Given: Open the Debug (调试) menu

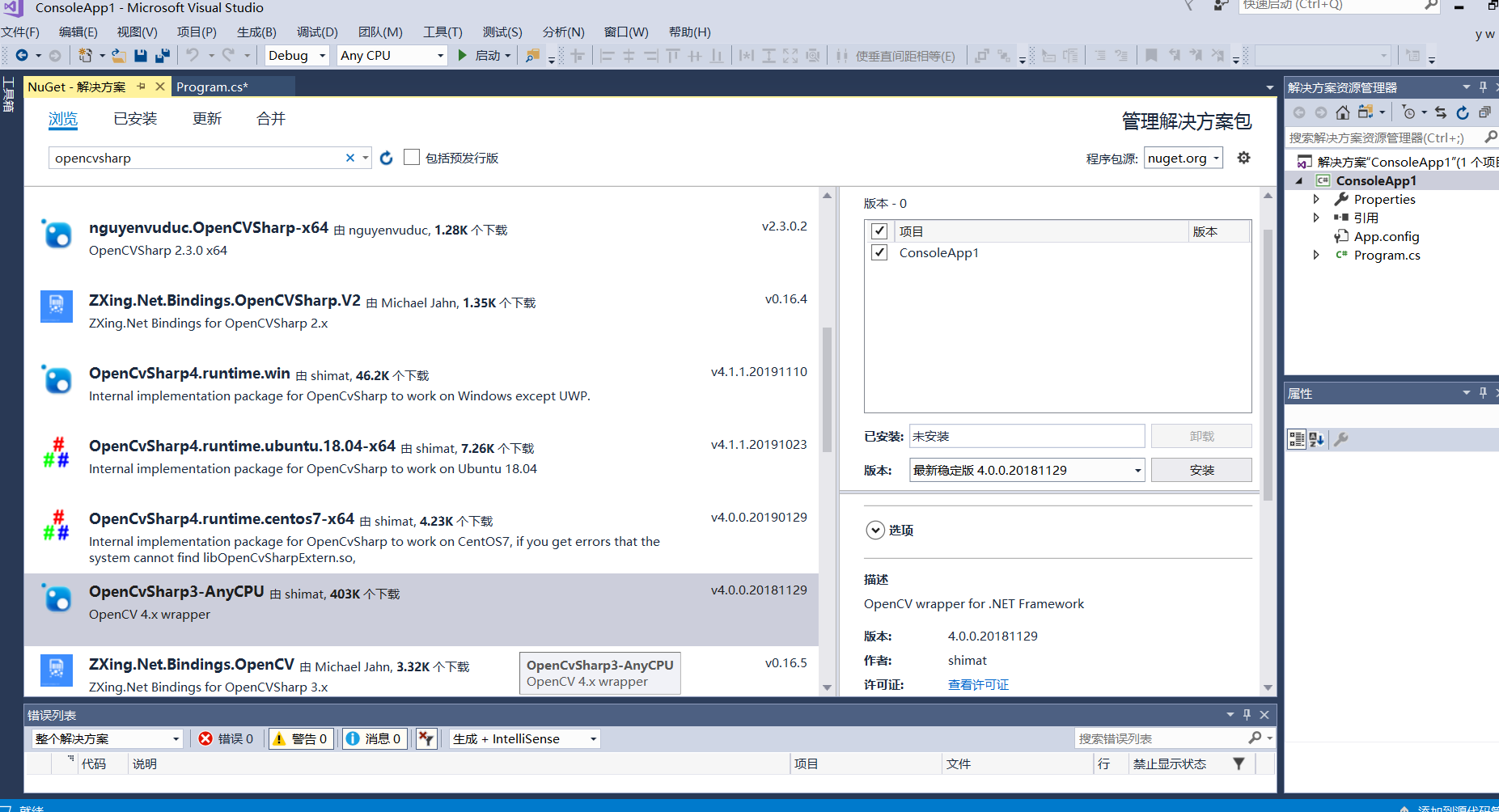Looking at the screenshot, I should 317,32.
